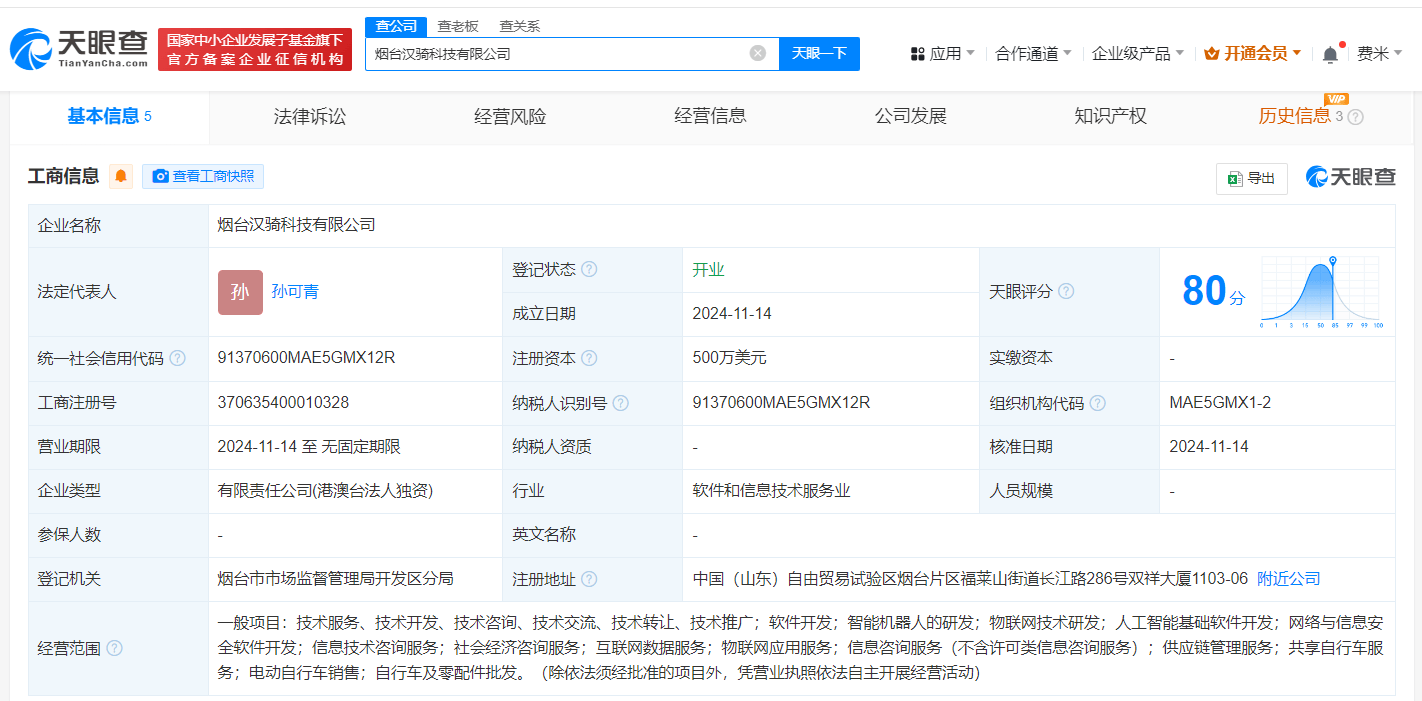Open the 费米 user menu
Image resolution: width=1422 pixels, height=701 pixels.
(x=1379, y=53)
